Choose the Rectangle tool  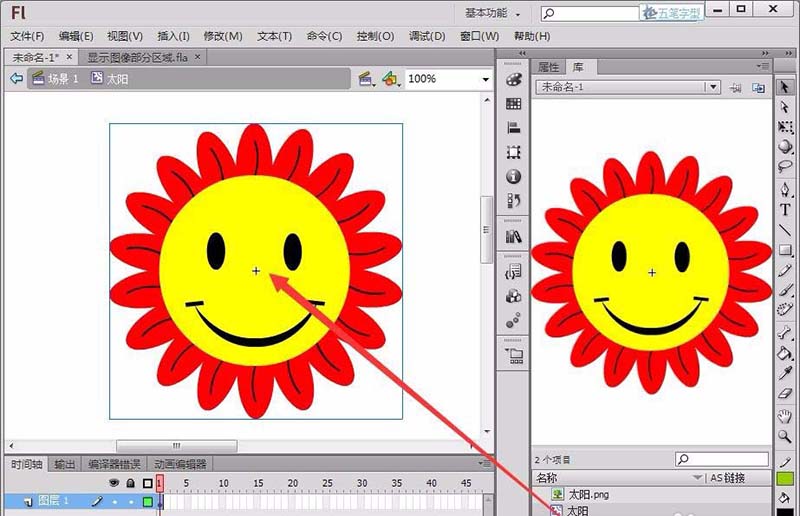(x=785, y=250)
